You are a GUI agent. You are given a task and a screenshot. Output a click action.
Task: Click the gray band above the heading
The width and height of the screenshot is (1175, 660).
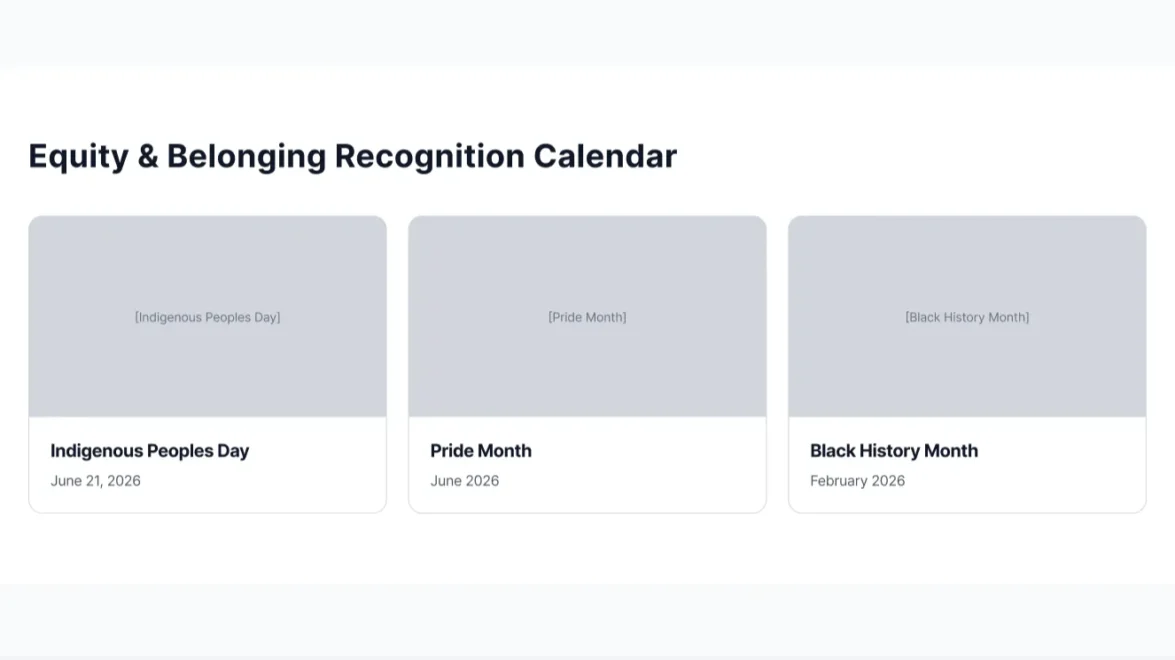[x=587, y=32]
